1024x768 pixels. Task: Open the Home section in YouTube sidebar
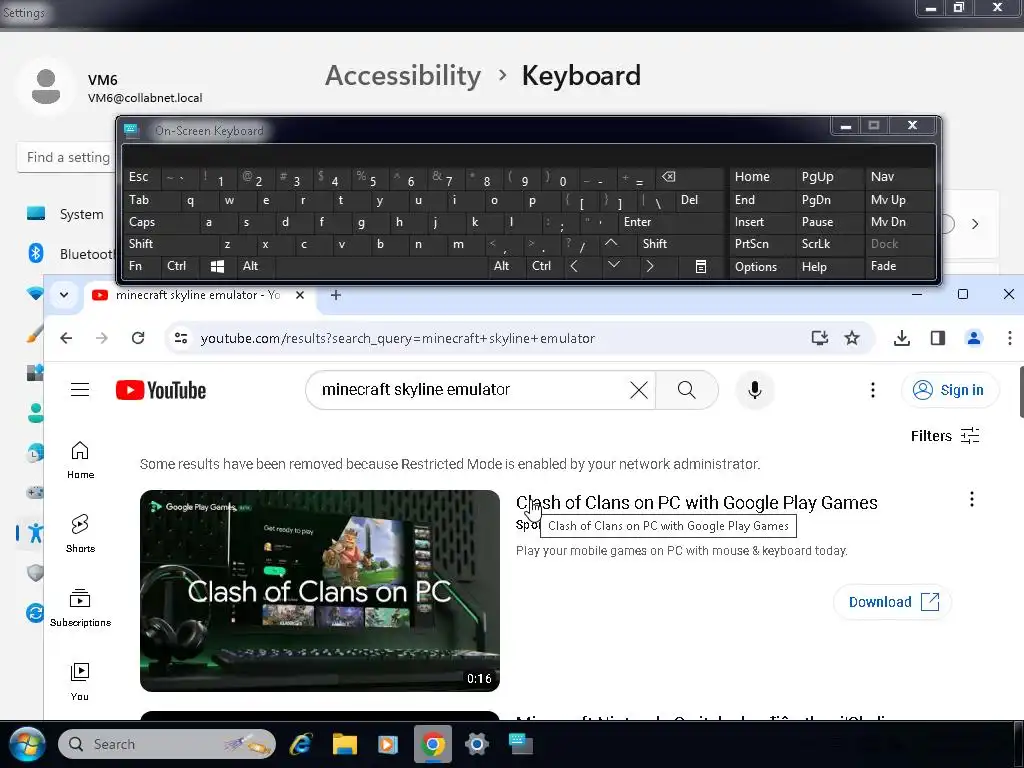80,460
